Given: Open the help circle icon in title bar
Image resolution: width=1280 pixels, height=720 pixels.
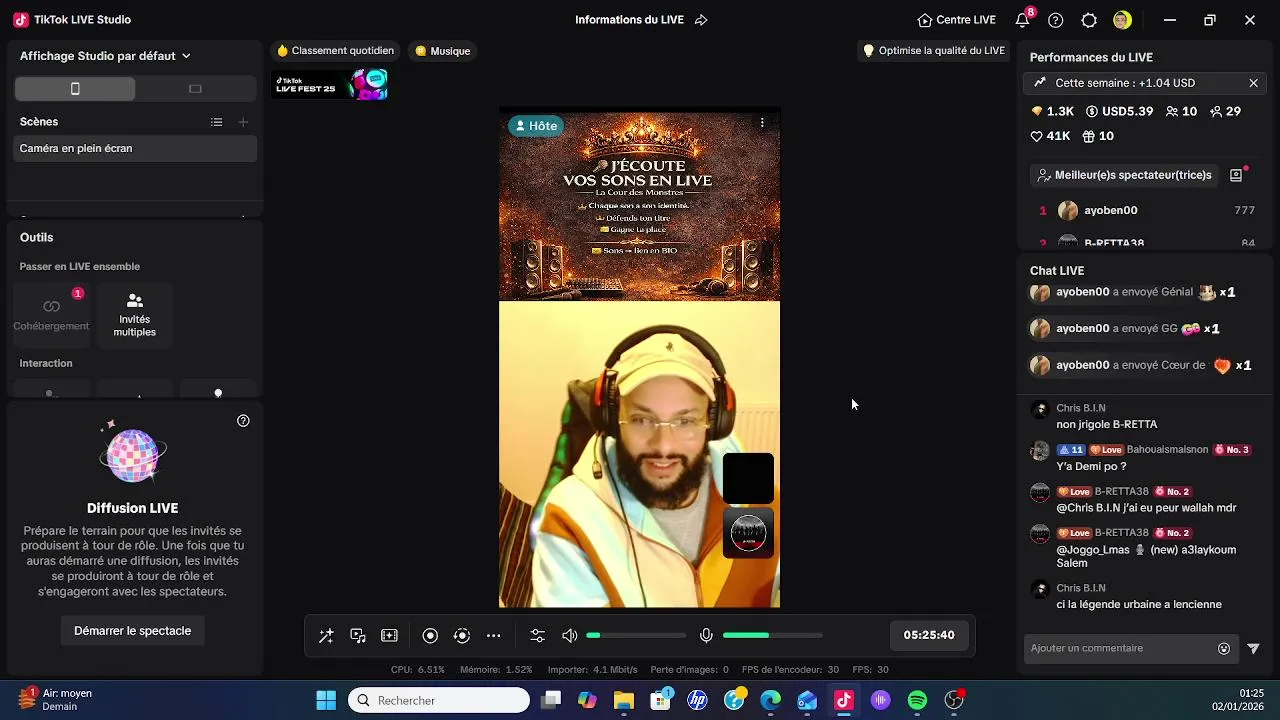Looking at the screenshot, I should (x=1056, y=20).
